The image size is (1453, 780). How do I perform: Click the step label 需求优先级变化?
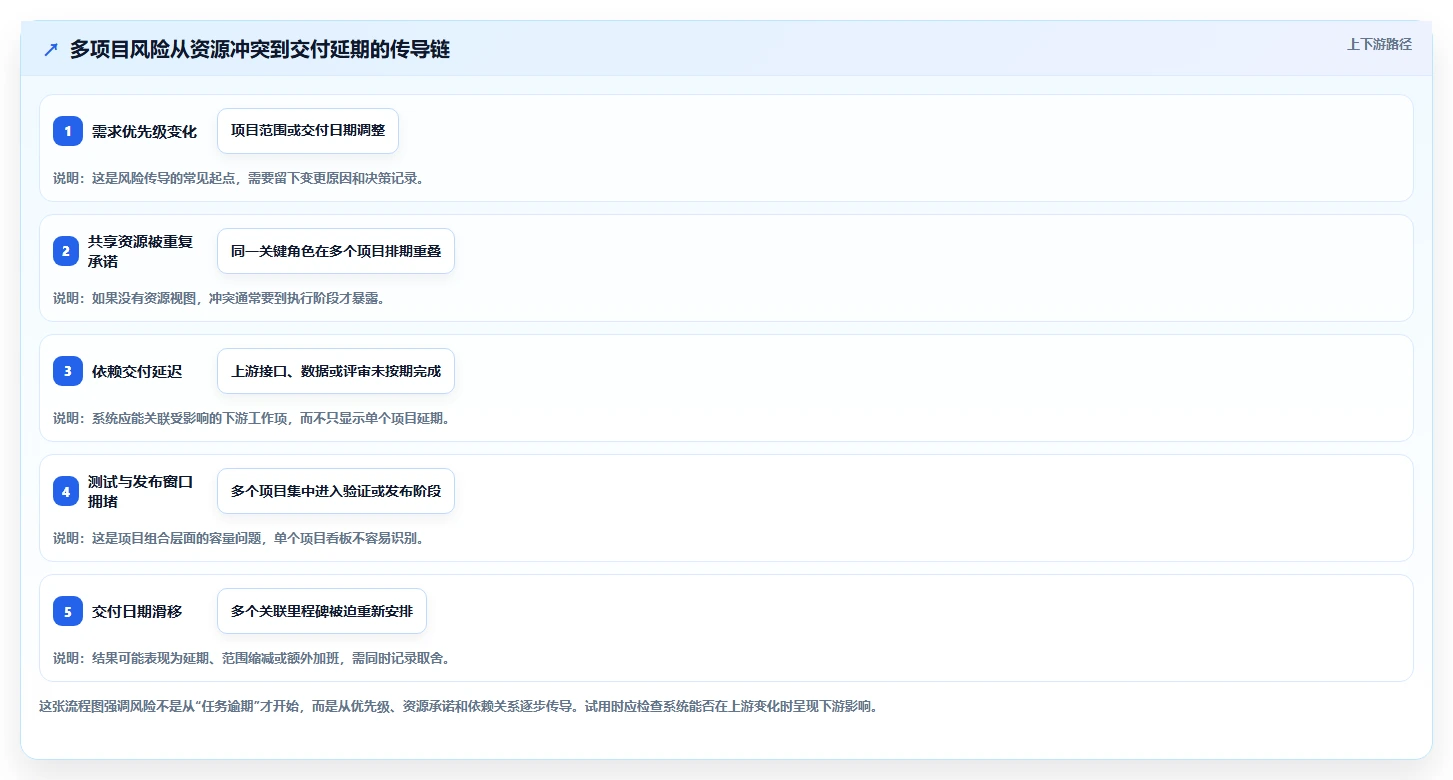[144, 131]
